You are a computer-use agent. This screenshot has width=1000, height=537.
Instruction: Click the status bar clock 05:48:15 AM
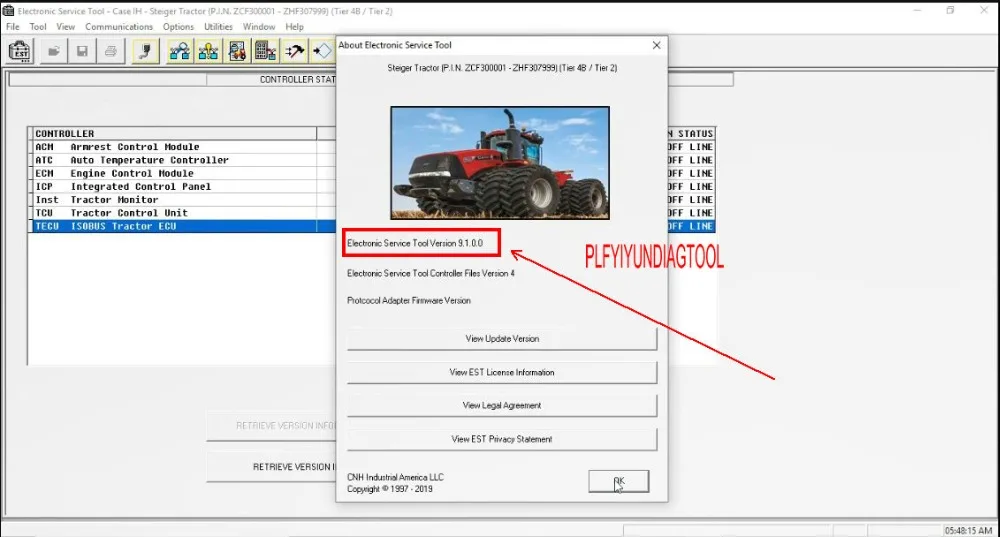coord(968,531)
